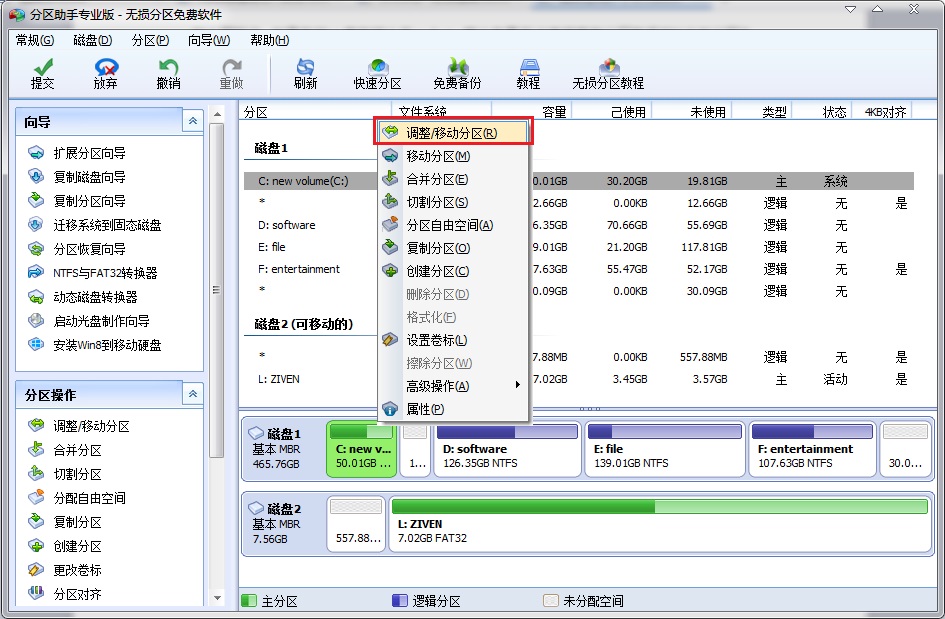Select 分配自由空间 in sidebar
The height and width of the screenshot is (619, 945).
[77, 498]
